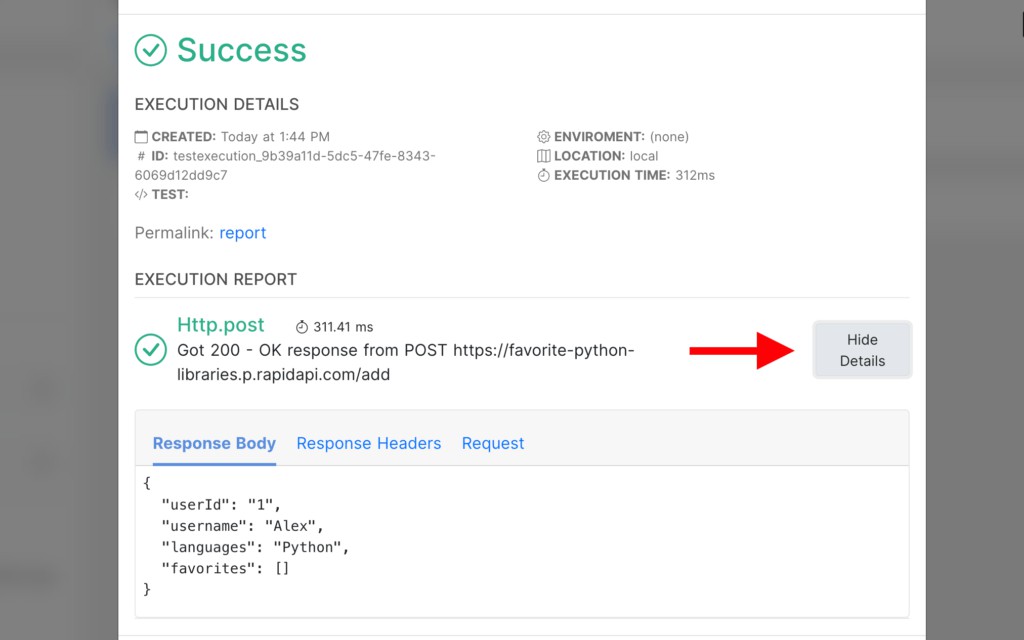The height and width of the screenshot is (640, 1024).
Task: Click the green checkmark next to Http.post
Action: pyautogui.click(x=151, y=350)
